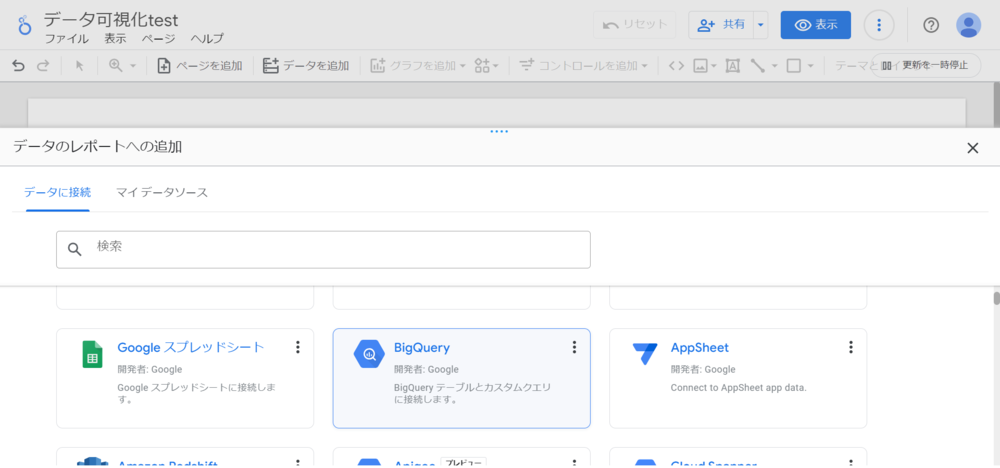Open the ファイル menu
1000x468 pixels.
[x=67, y=39]
